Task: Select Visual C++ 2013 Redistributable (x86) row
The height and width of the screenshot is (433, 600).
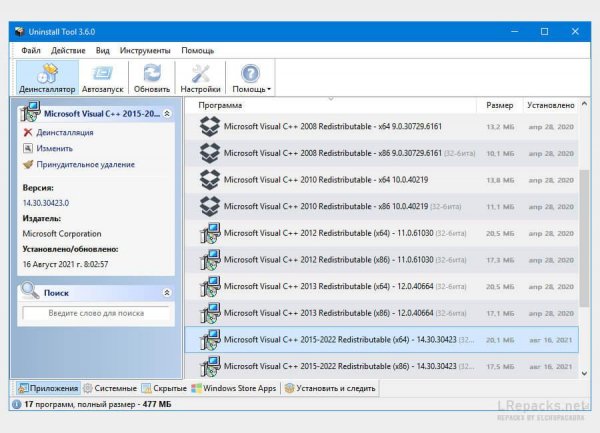Action: (382, 313)
